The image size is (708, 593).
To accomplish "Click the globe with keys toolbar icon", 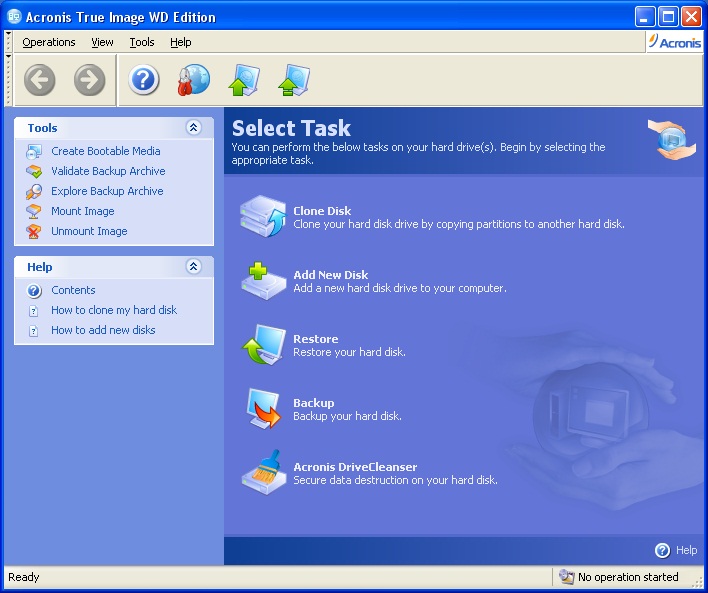I will (194, 80).
